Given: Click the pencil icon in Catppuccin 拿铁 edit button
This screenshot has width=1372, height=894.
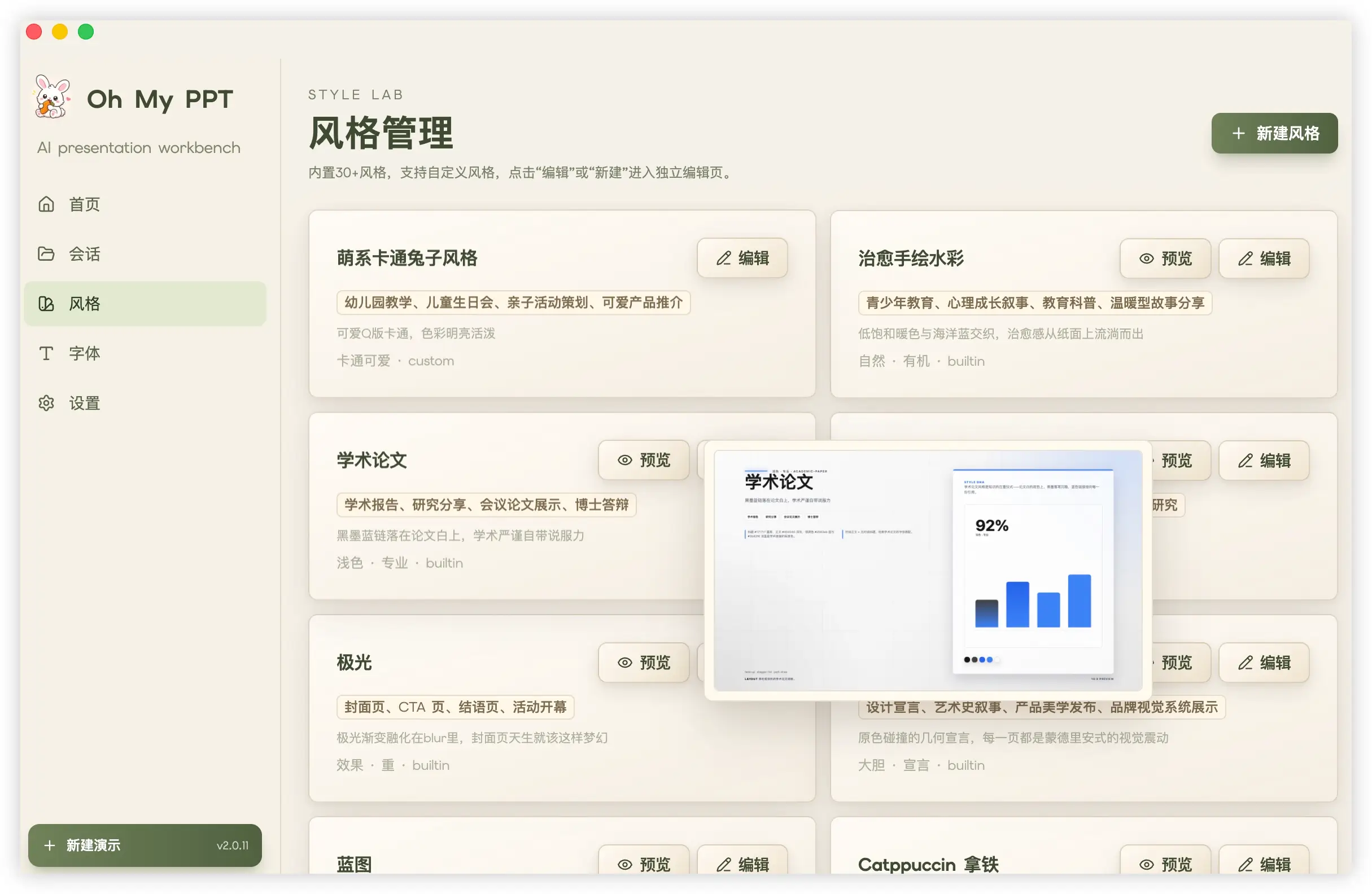Looking at the screenshot, I should pyautogui.click(x=1245, y=864).
